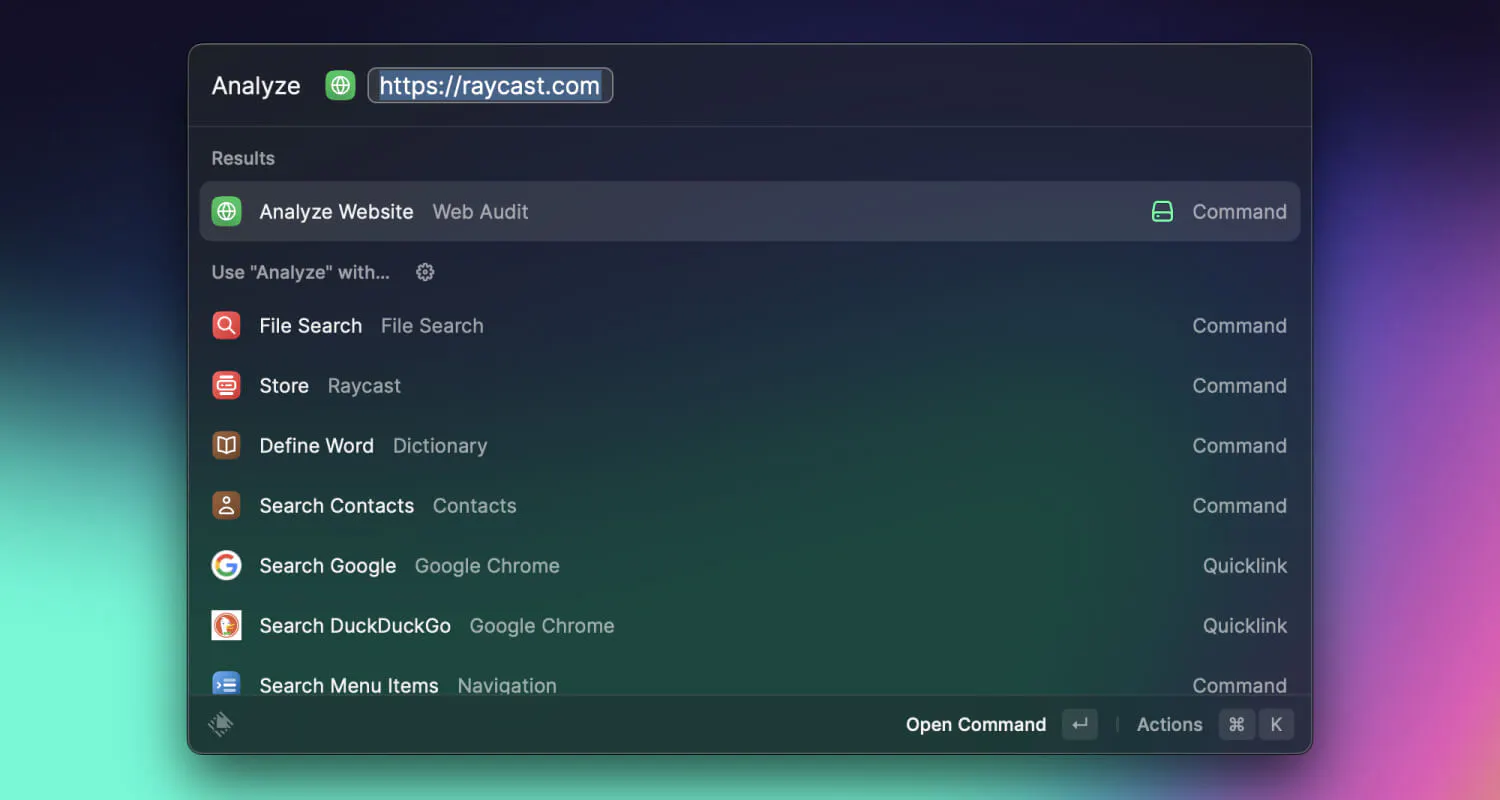The image size is (1500, 800).
Task: Click "Google Chrome" subtitle of Search DuckDuckGo
Action: 542,625
